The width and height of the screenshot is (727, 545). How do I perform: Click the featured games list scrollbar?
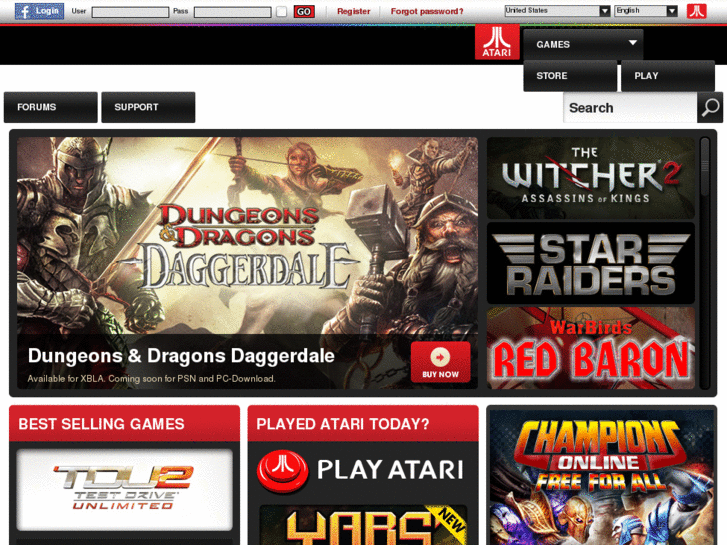705,263
